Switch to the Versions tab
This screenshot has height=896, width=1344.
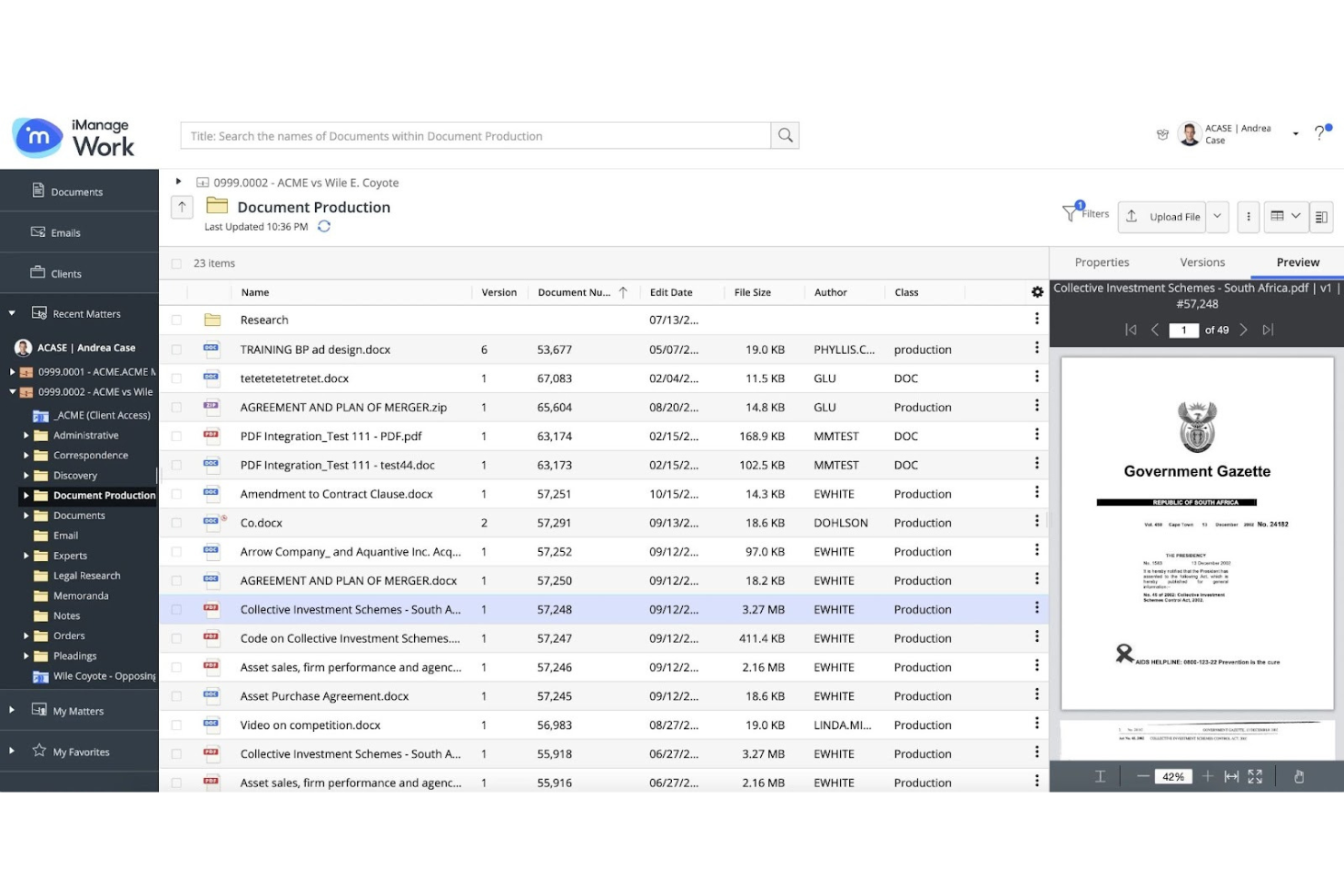1201,261
